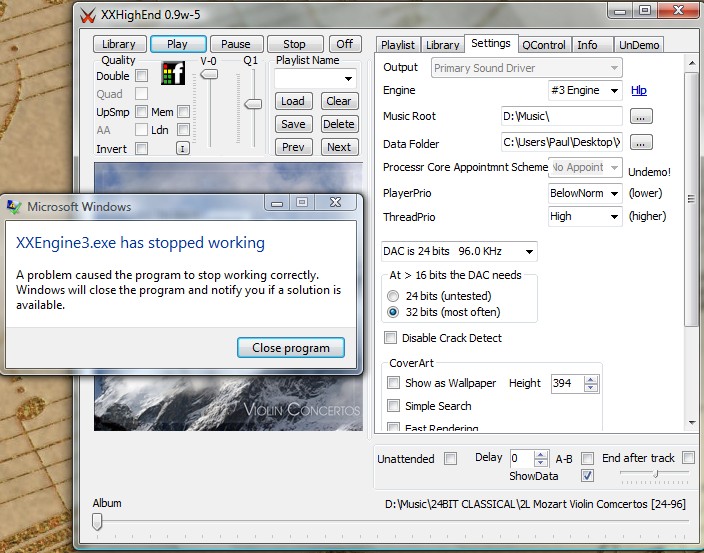This screenshot has height=553, width=704.
Task: Click the Undemo! label text
Action: 649,172
